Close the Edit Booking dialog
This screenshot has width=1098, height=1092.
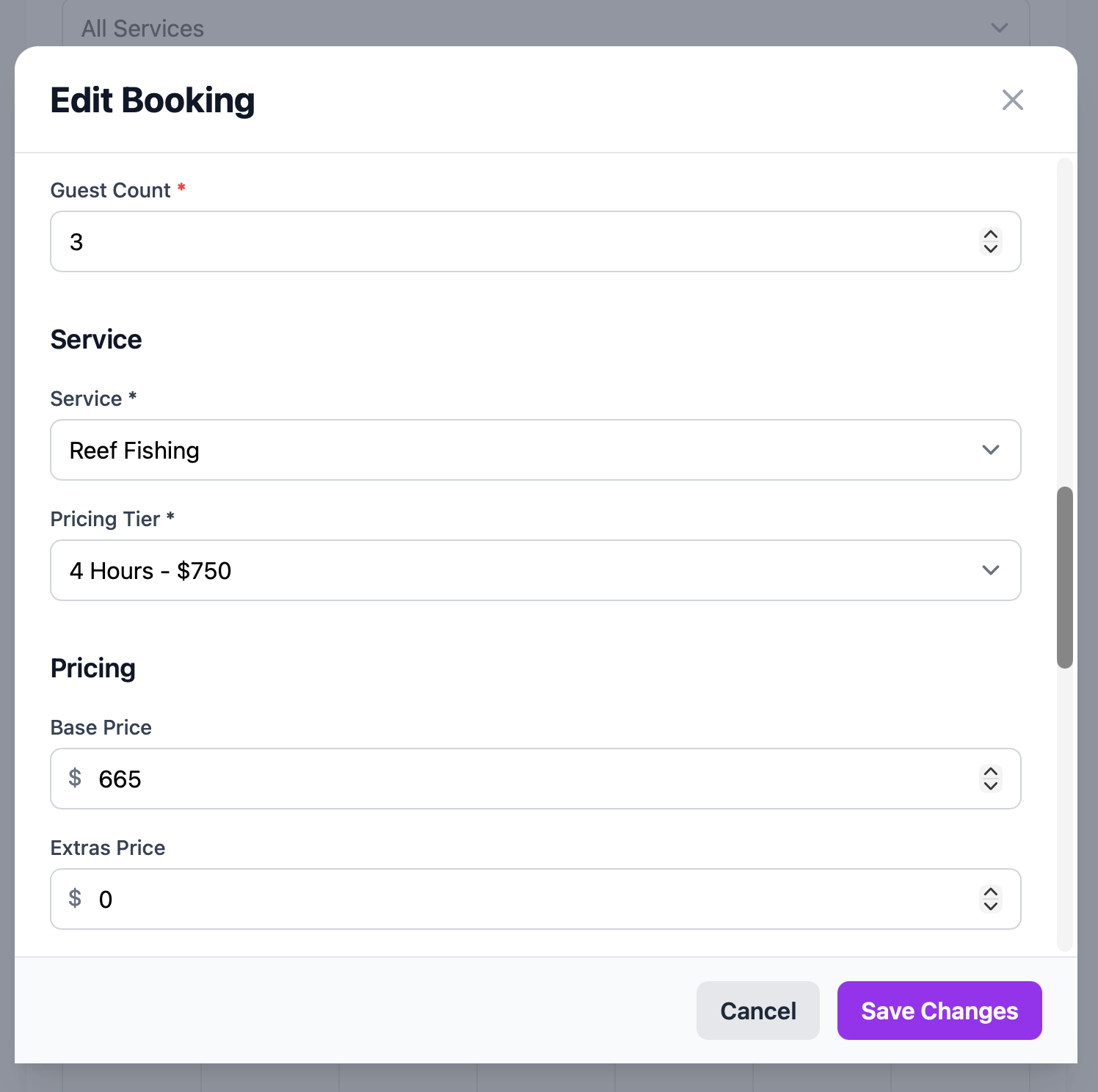tap(1012, 100)
